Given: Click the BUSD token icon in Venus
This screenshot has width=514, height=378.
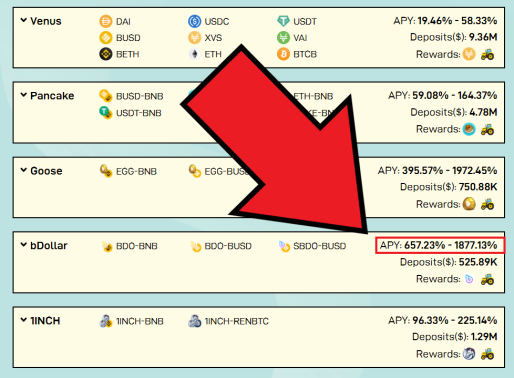Looking at the screenshot, I should 106,38.
